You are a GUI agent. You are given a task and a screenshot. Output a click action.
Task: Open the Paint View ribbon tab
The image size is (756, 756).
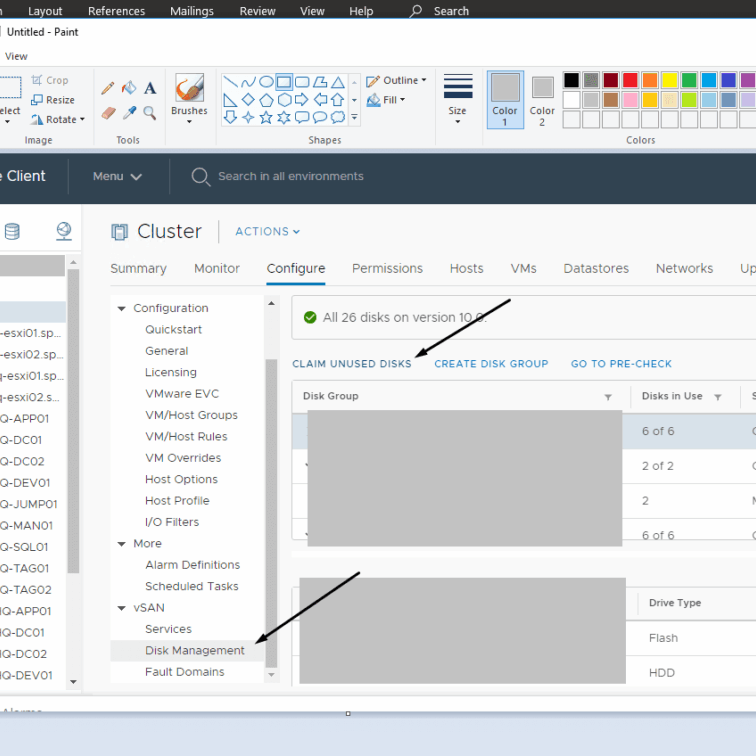(16, 56)
